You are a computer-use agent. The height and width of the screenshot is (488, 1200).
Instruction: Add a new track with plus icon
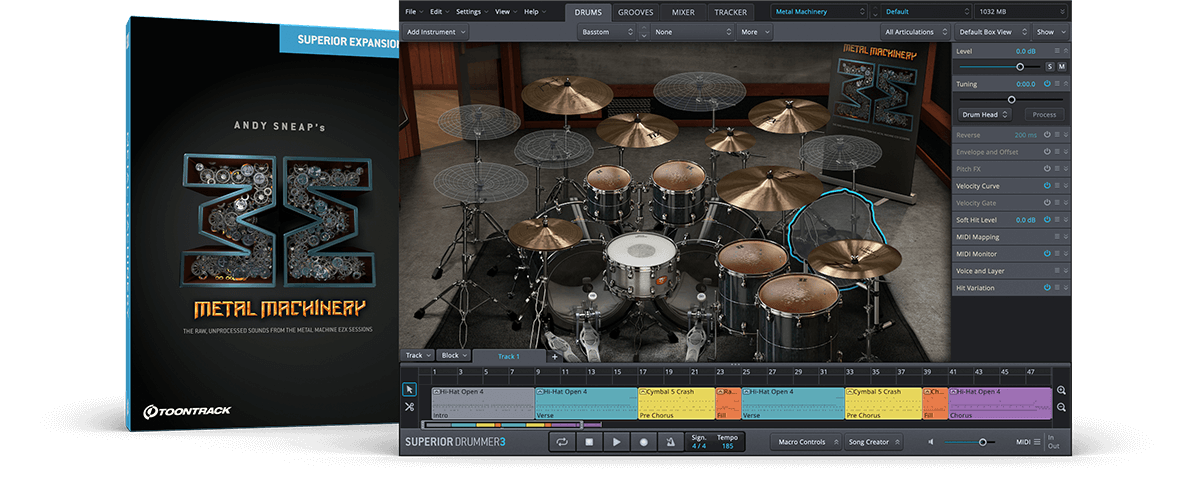tap(555, 356)
